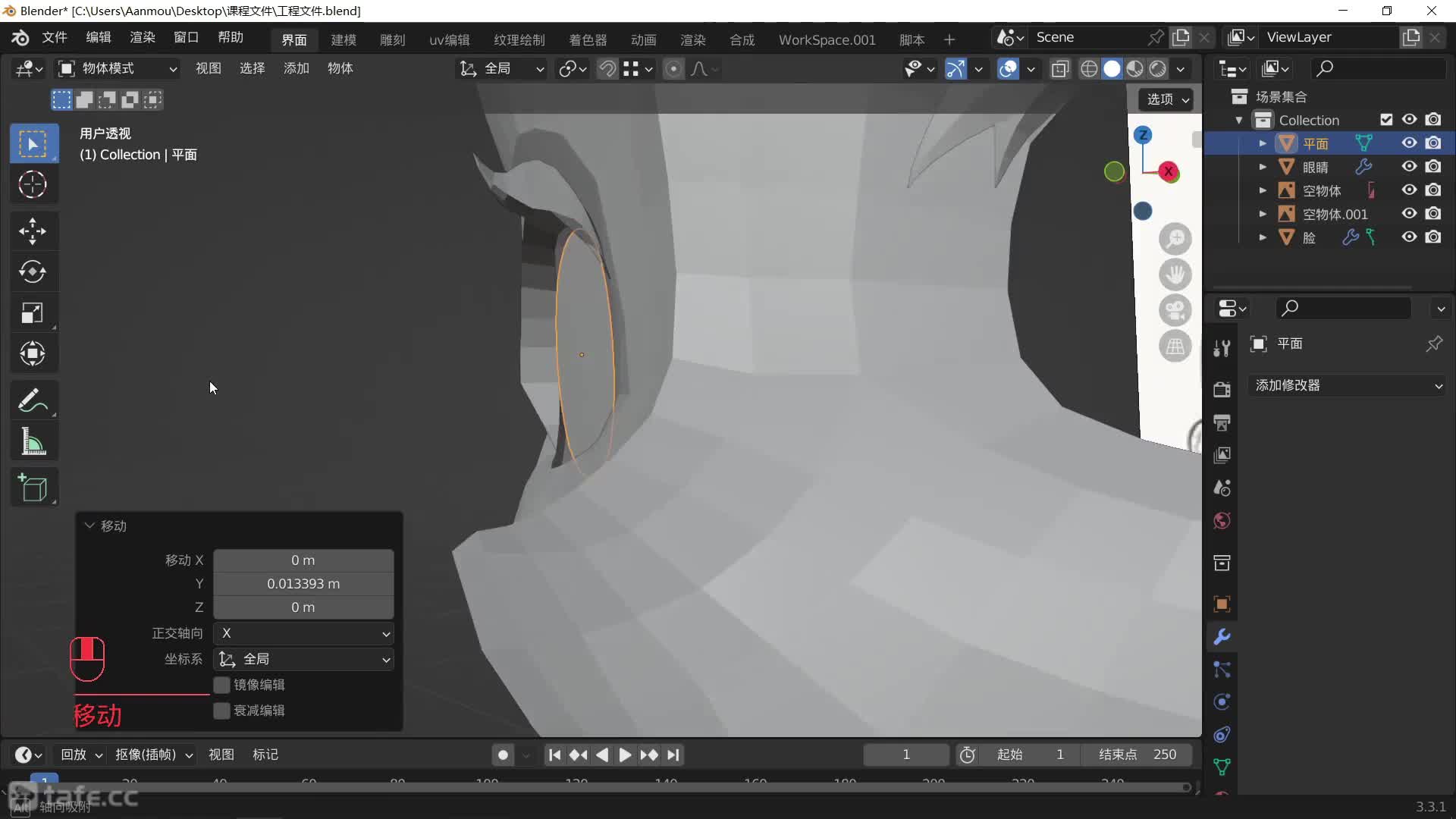Screen dimensions: 1456x819
Task: Click the viewport zoom magnifier icon
Action: point(1175,240)
